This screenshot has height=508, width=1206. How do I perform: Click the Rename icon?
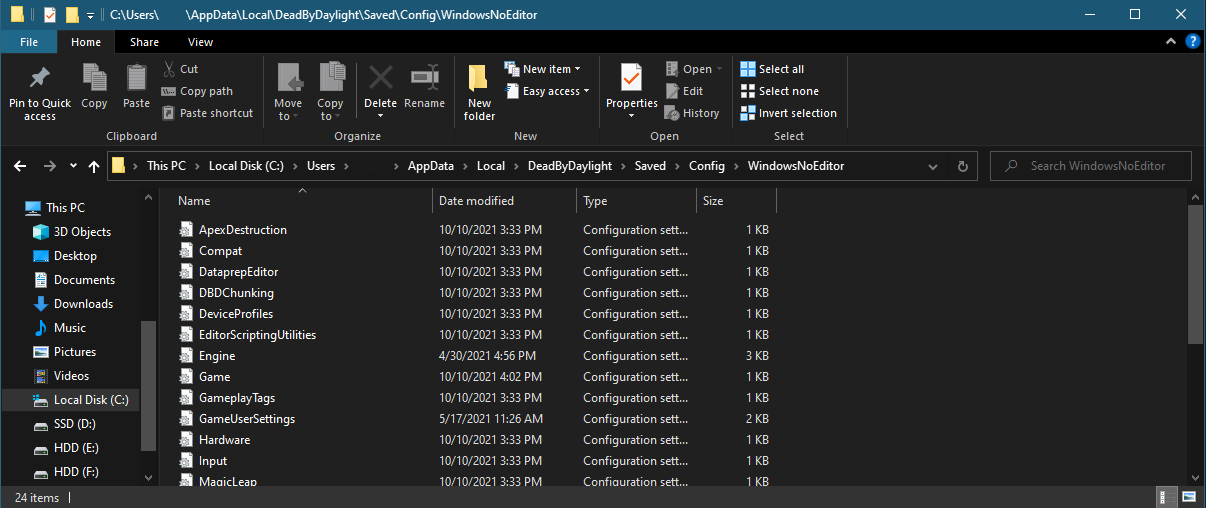(425, 78)
